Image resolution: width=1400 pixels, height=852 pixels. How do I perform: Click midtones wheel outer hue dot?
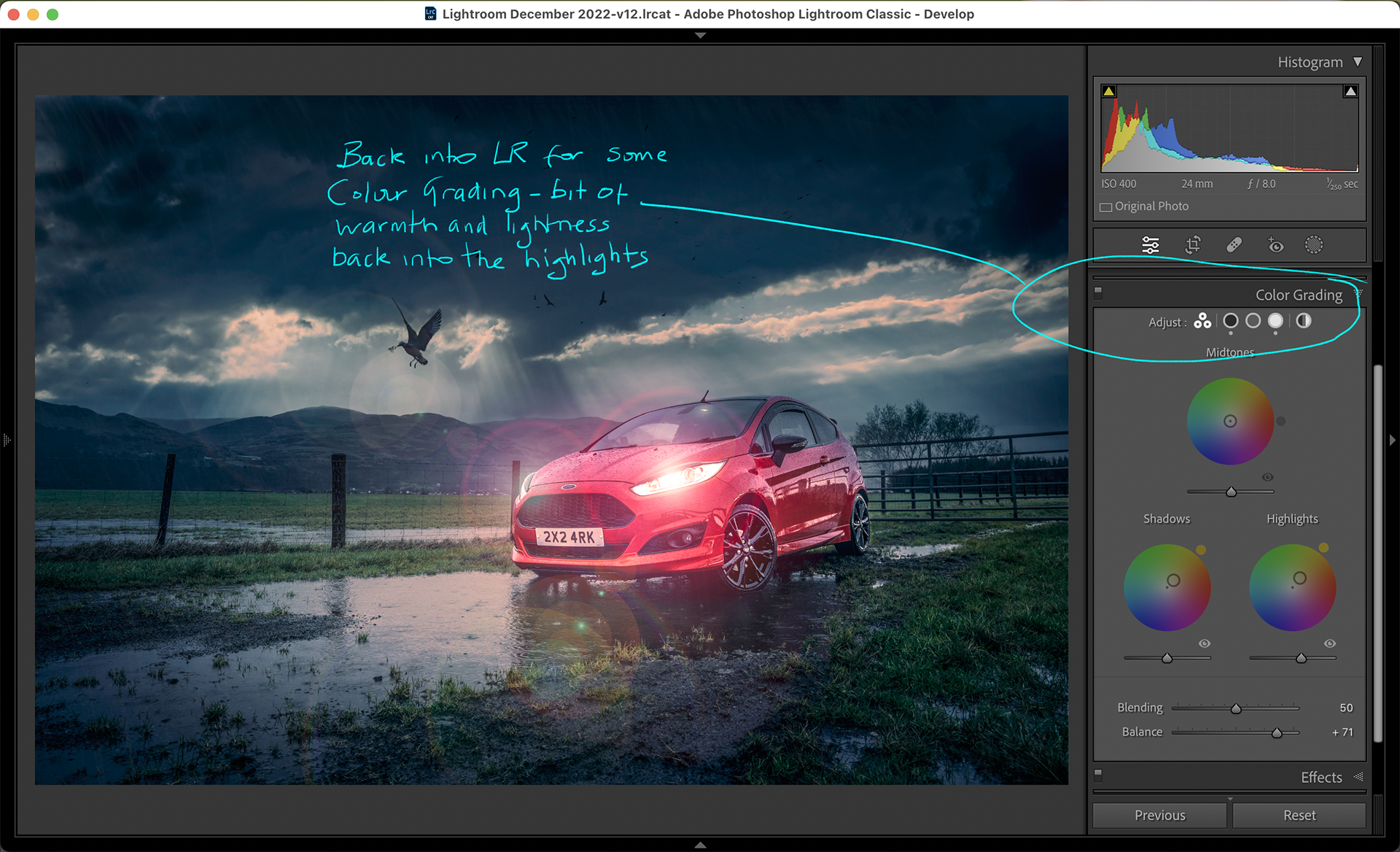coord(1281,421)
